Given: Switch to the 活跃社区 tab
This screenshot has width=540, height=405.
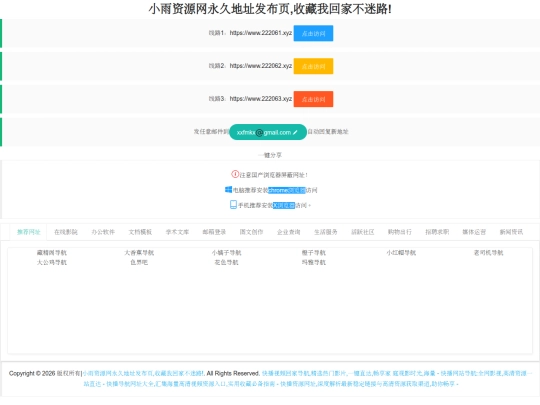Looking at the screenshot, I should 363,232.
